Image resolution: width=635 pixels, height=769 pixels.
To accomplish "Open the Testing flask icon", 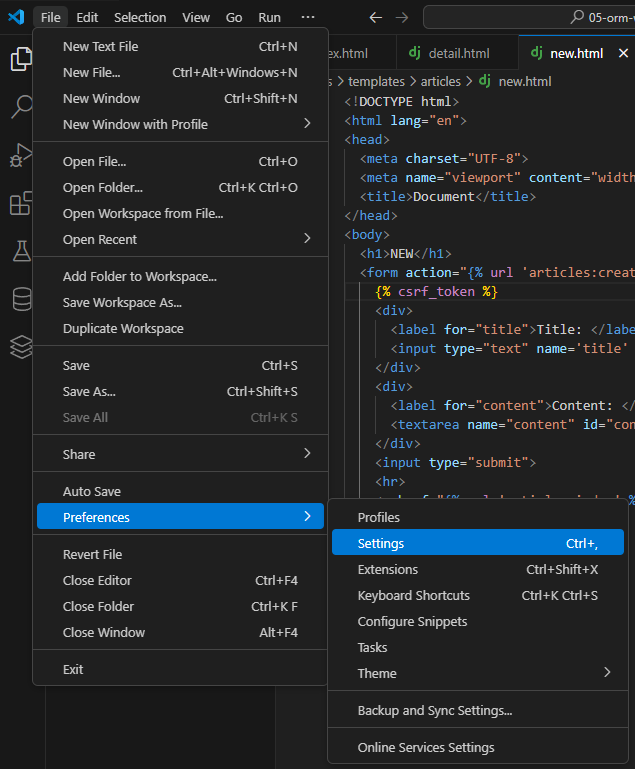I will click(x=22, y=251).
